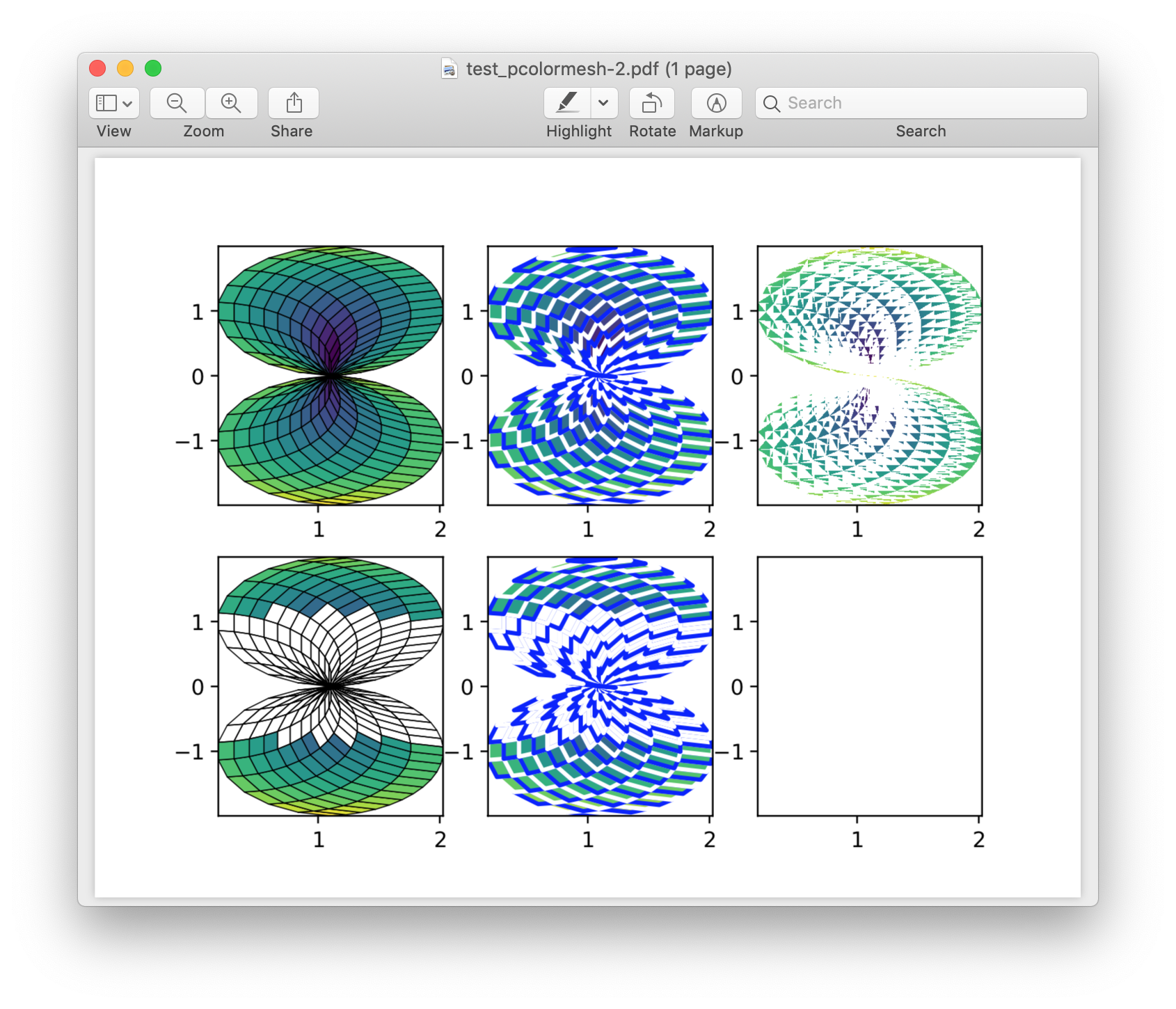The image size is (1176, 1009).
Task: Click the Rotate label under the toolbar
Action: point(653,132)
